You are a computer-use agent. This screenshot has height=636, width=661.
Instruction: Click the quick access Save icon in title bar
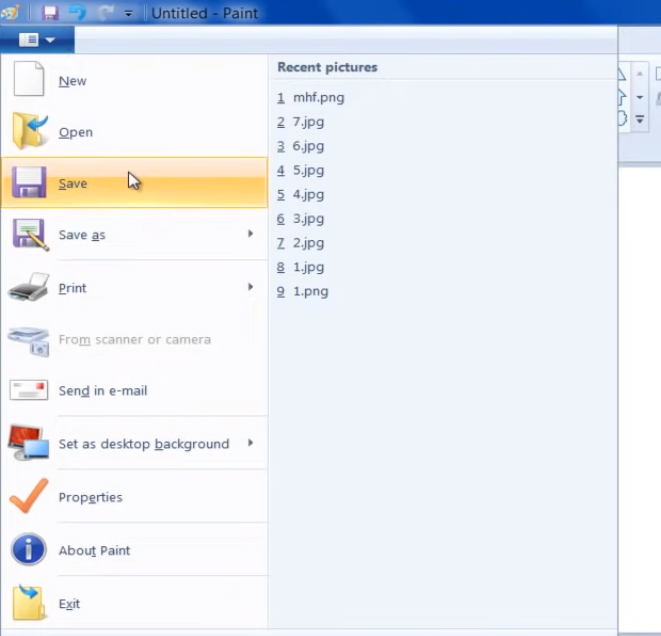[50, 13]
